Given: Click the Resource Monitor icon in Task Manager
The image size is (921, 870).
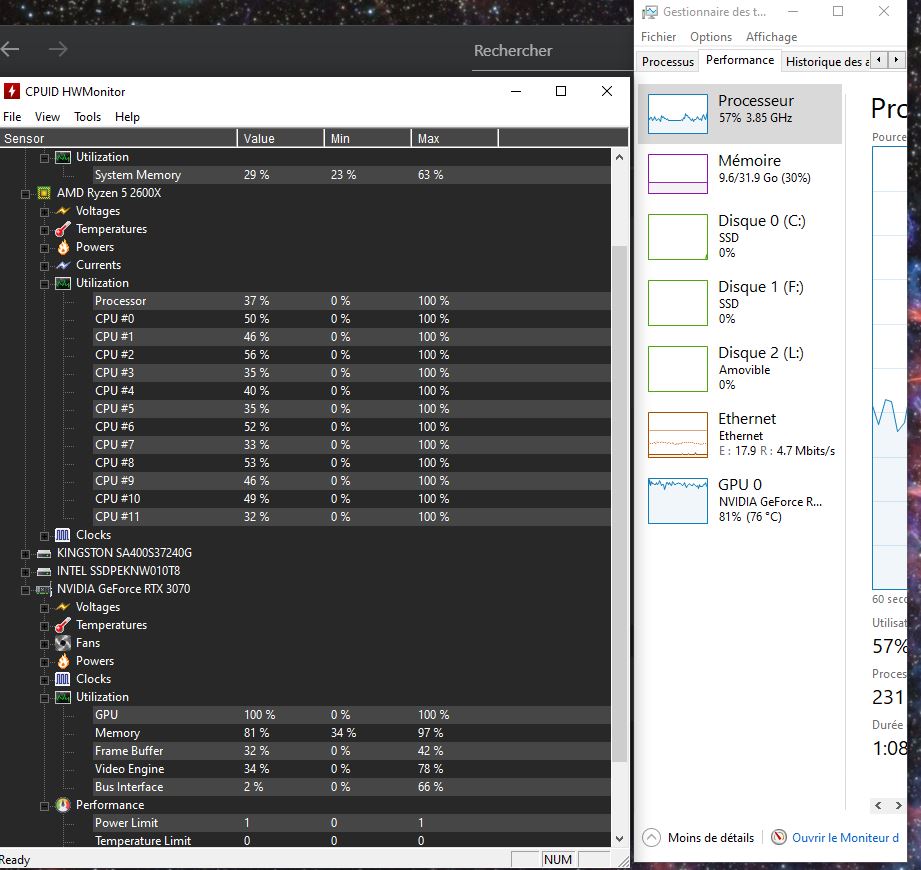Looking at the screenshot, I should pyautogui.click(x=779, y=838).
